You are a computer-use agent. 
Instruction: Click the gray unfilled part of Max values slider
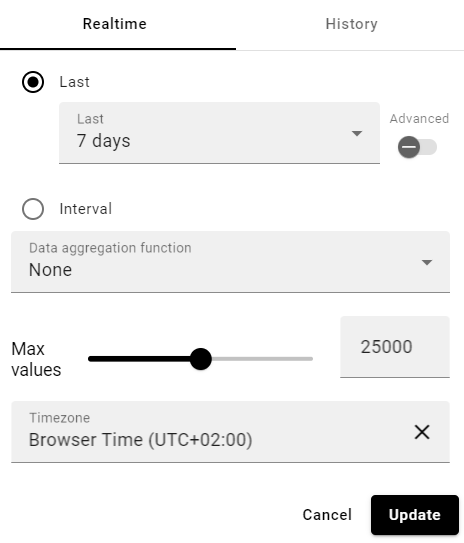coord(262,359)
